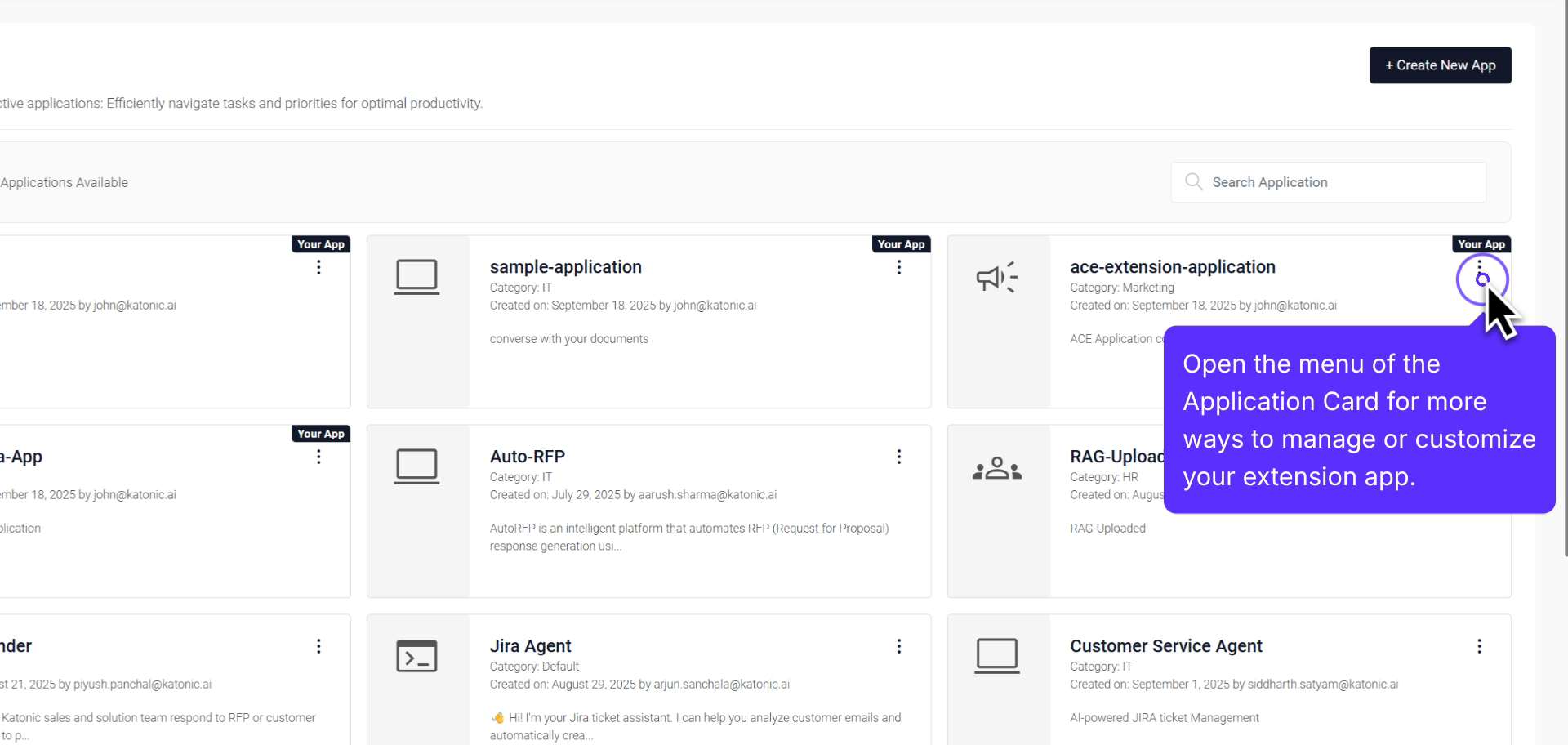The width and height of the screenshot is (1568, 745).
Task: Open the Customer Service Agent options menu
Action: (x=1479, y=646)
